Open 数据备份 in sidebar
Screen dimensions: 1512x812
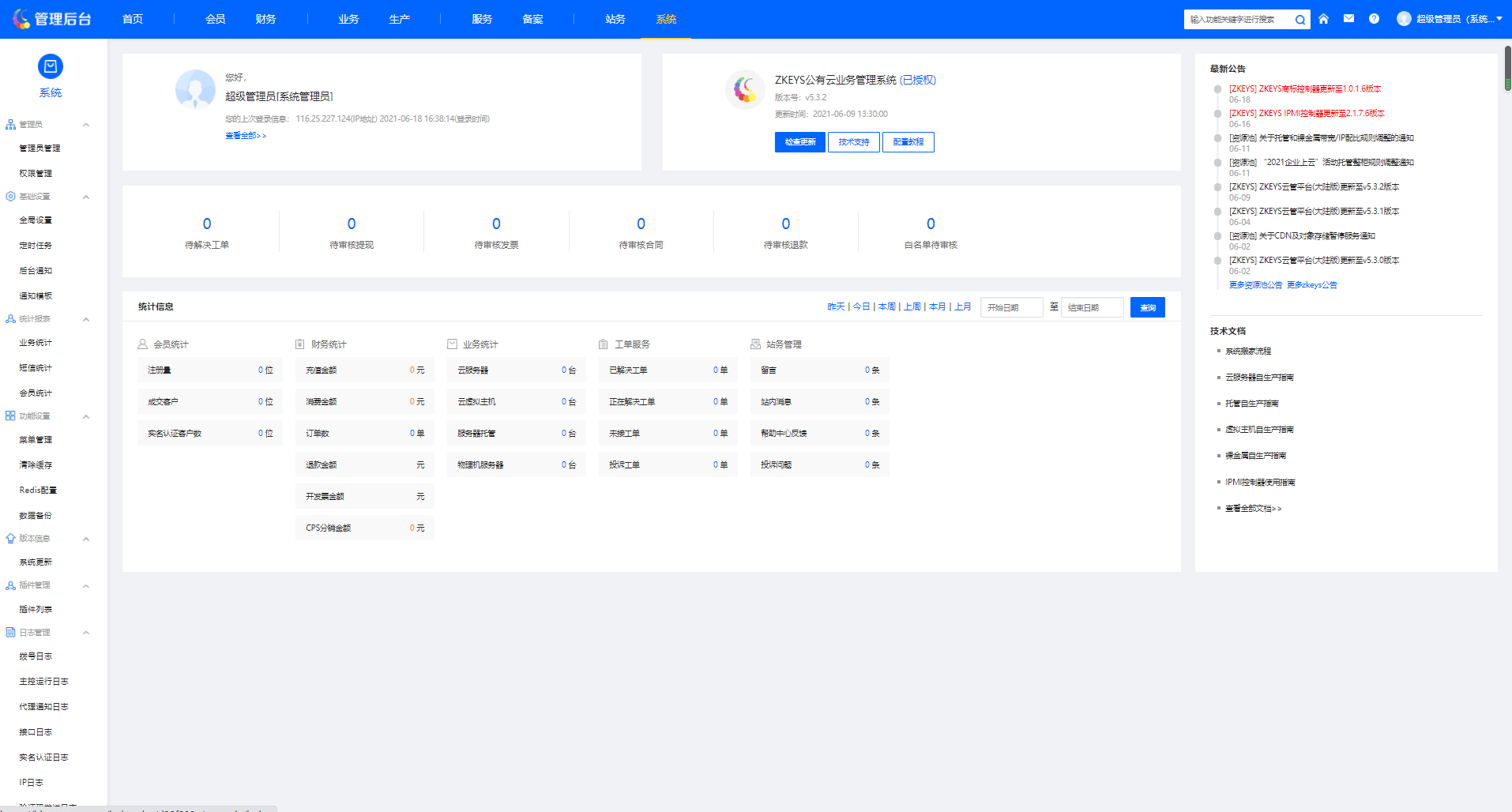click(36, 516)
